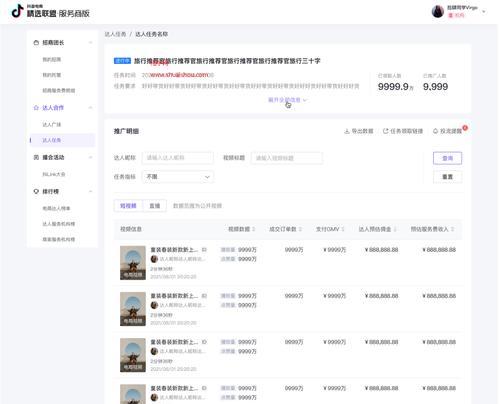Image resolution: width=500 pixels, height=404 pixels.
Task: Click the 视频信息 column header
Action: (x=131, y=229)
